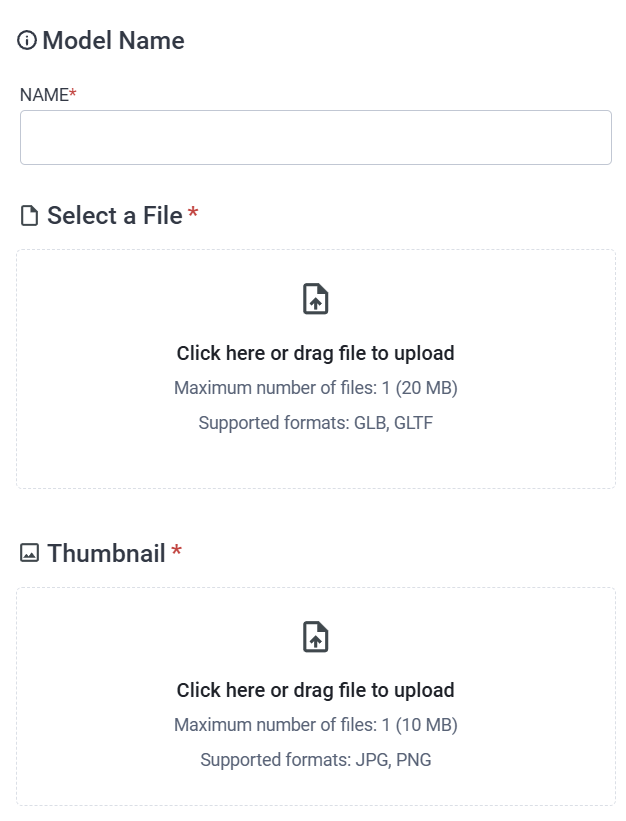Click the picture icon beside Thumbnail heading
This screenshot has height=821, width=626.
29,553
